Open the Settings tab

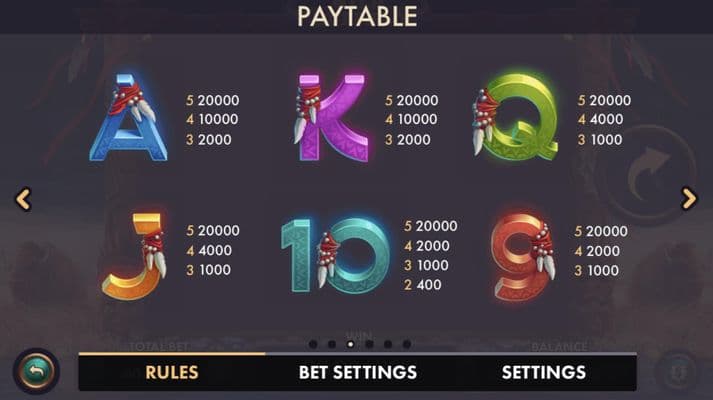tap(543, 372)
